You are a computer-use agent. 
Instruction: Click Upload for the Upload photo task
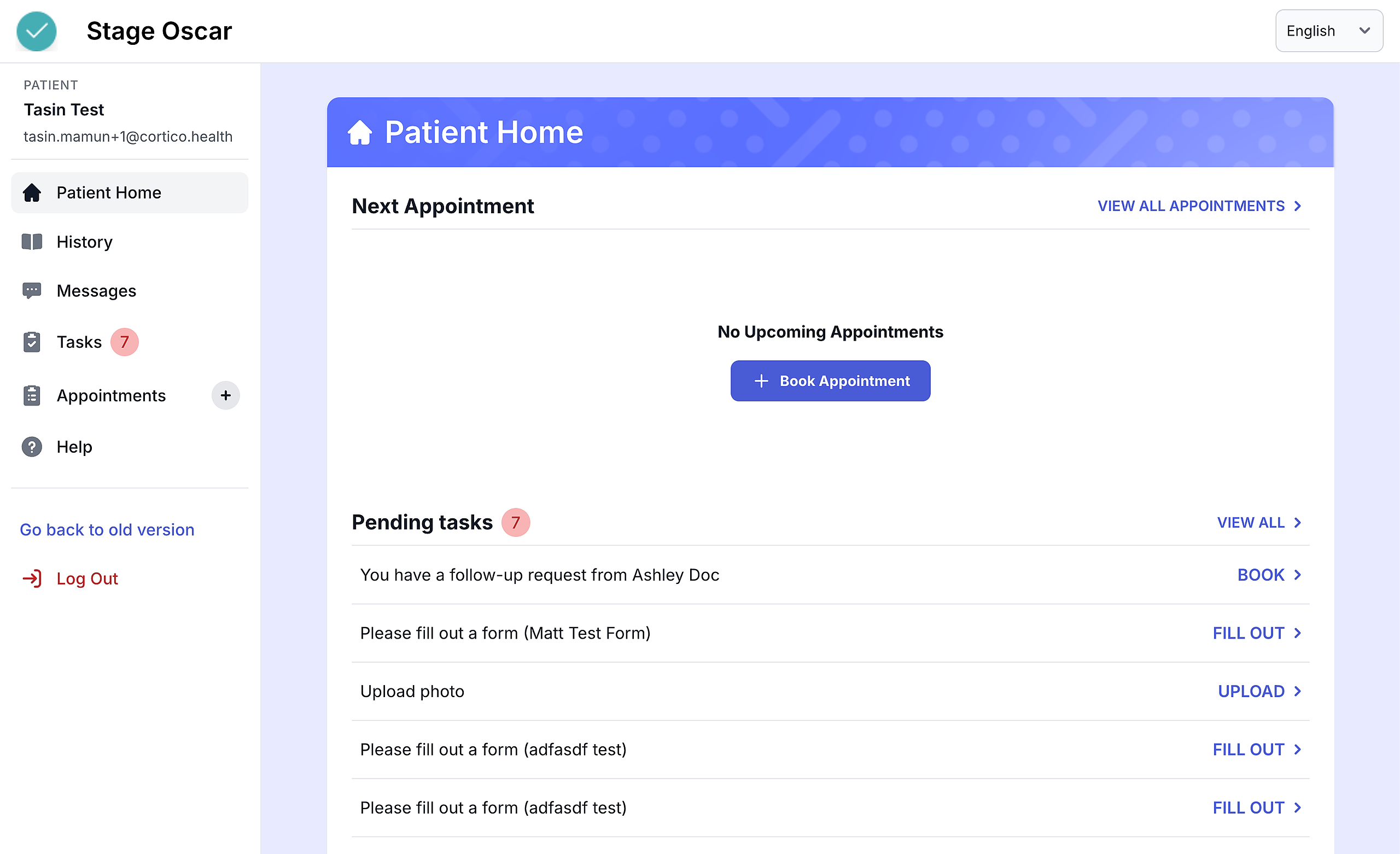pyautogui.click(x=1258, y=692)
